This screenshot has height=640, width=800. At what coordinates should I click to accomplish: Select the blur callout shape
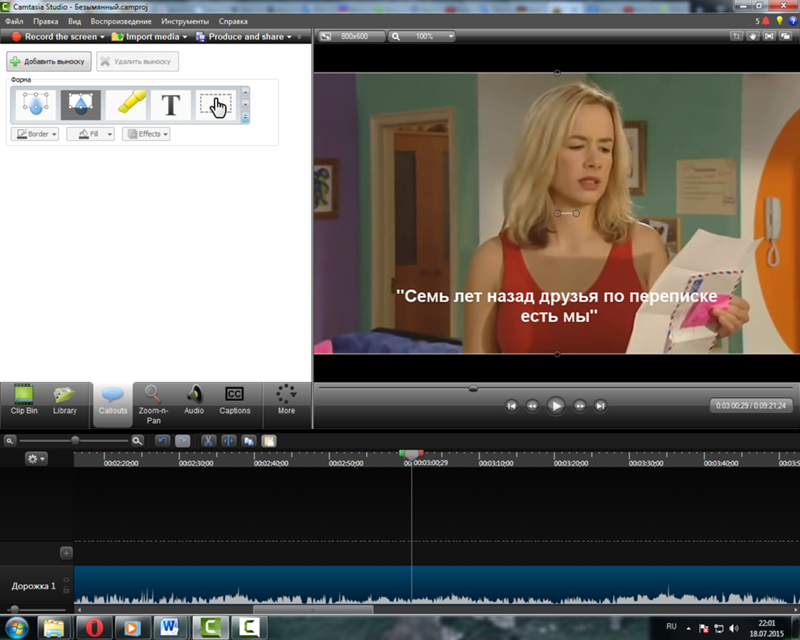[x=36, y=105]
